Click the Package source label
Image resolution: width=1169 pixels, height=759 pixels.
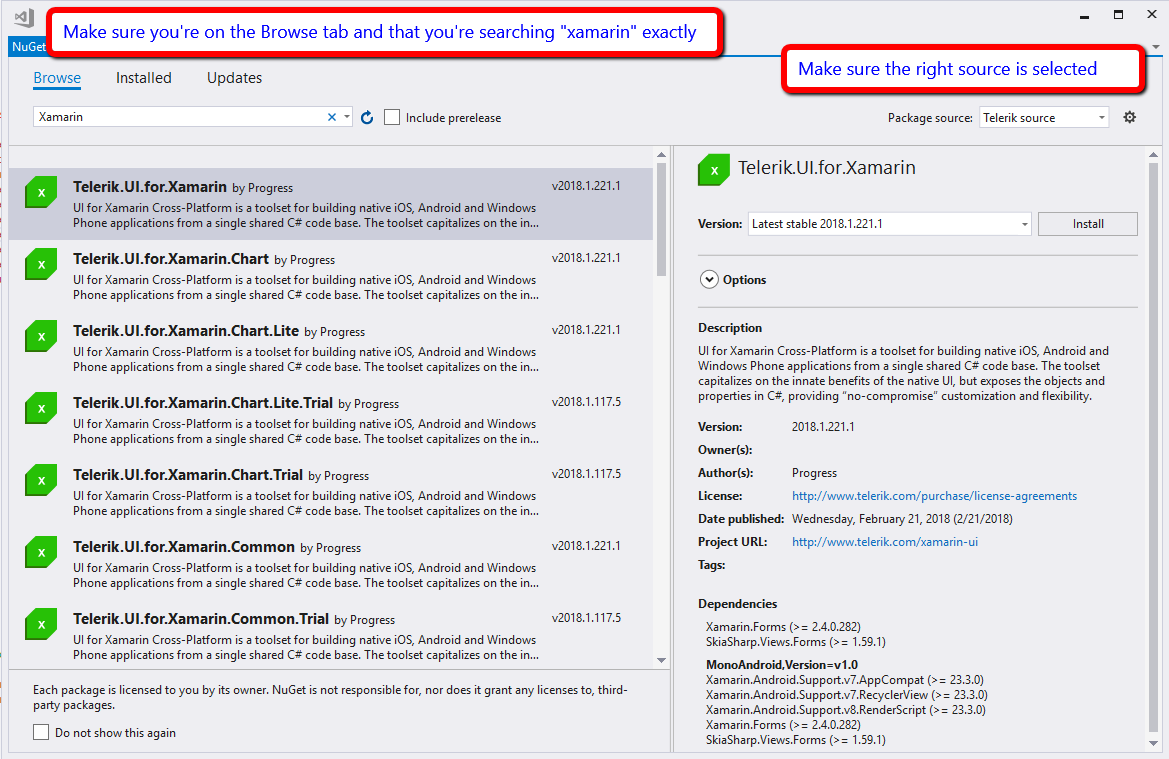pos(930,118)
